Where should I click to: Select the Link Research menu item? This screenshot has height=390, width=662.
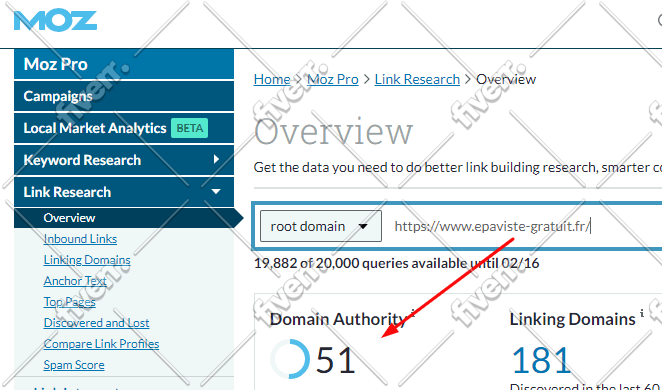pyautogui.click(x=124, y=192)
